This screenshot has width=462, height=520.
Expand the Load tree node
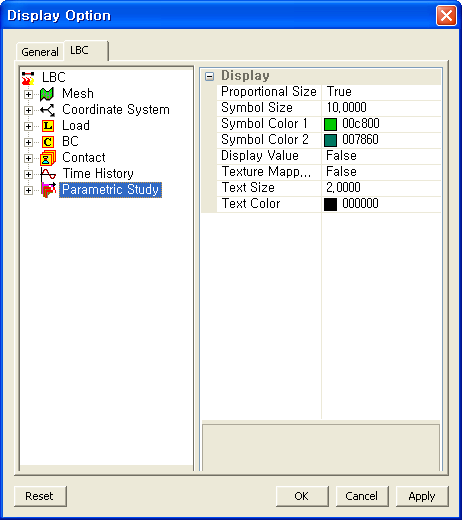pos(28,126)
